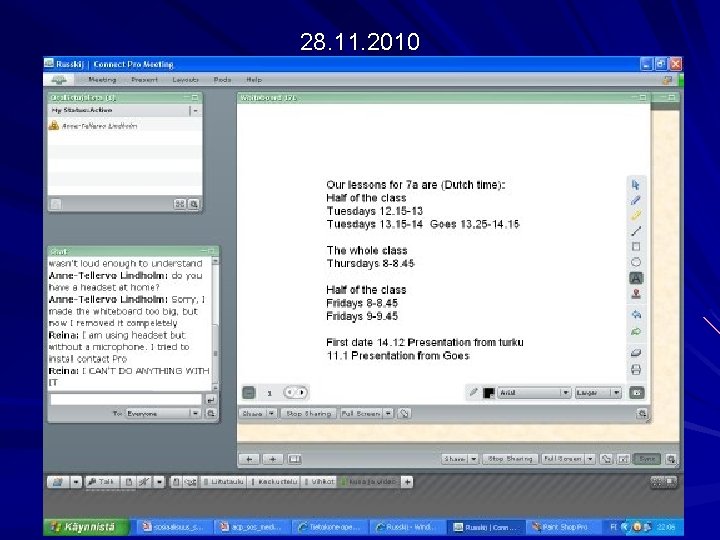720x540 pixels.
Task: Open the Meeting menu
Action: 102,79
